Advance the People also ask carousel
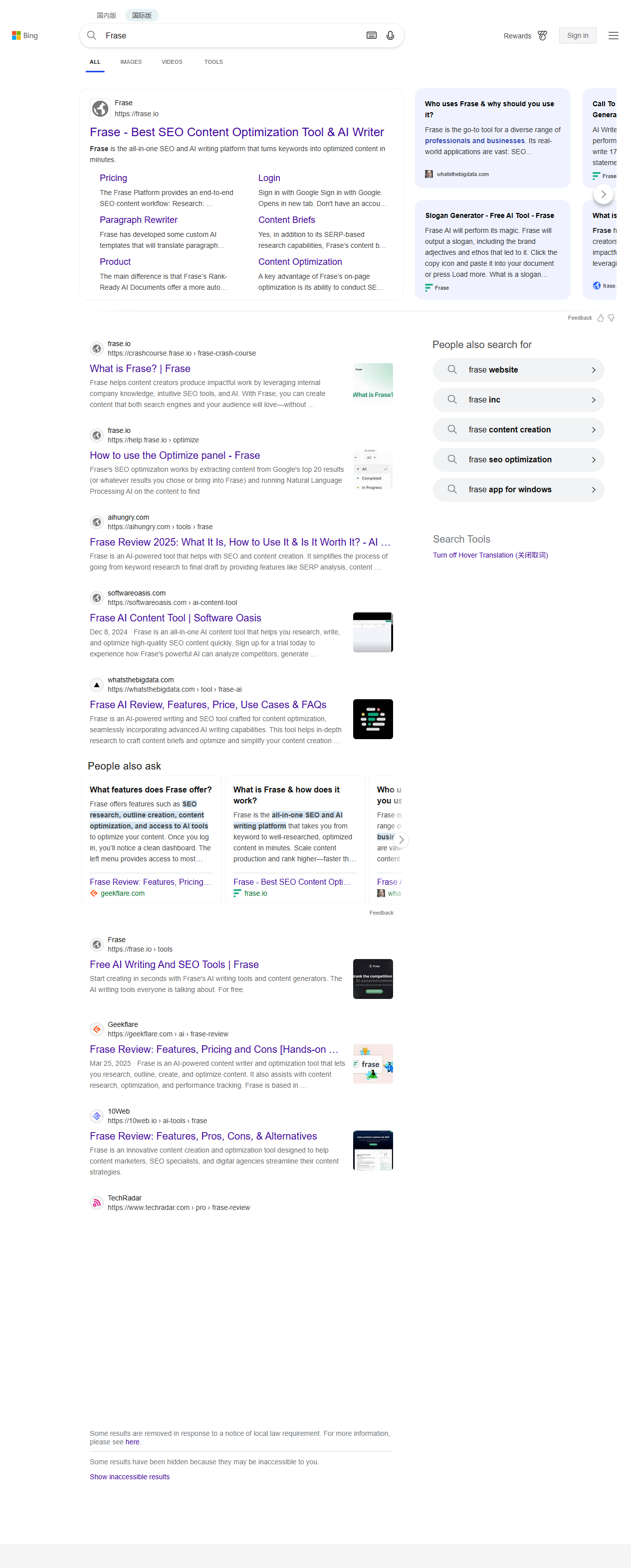Viewport: 631px width, 1568px height. [x=401, y=839]
